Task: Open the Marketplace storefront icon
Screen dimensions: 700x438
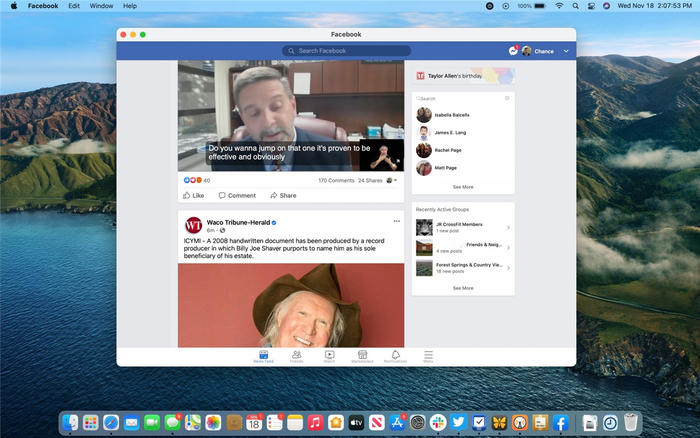Action: pyautogui.click(x=362, y=355)
